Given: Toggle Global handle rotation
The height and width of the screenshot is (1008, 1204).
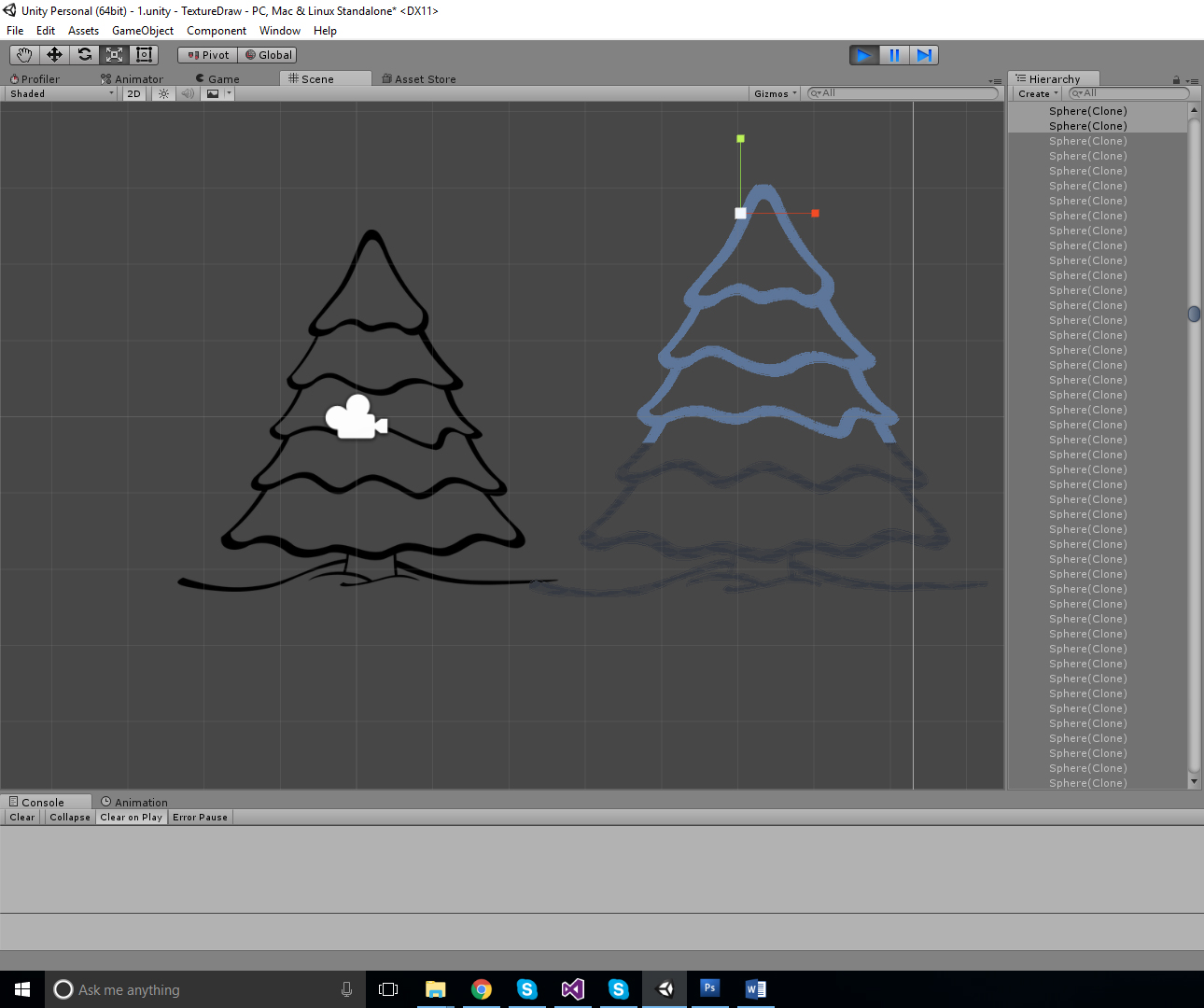Looking at the screenshot, I should [x=268, y=55].
